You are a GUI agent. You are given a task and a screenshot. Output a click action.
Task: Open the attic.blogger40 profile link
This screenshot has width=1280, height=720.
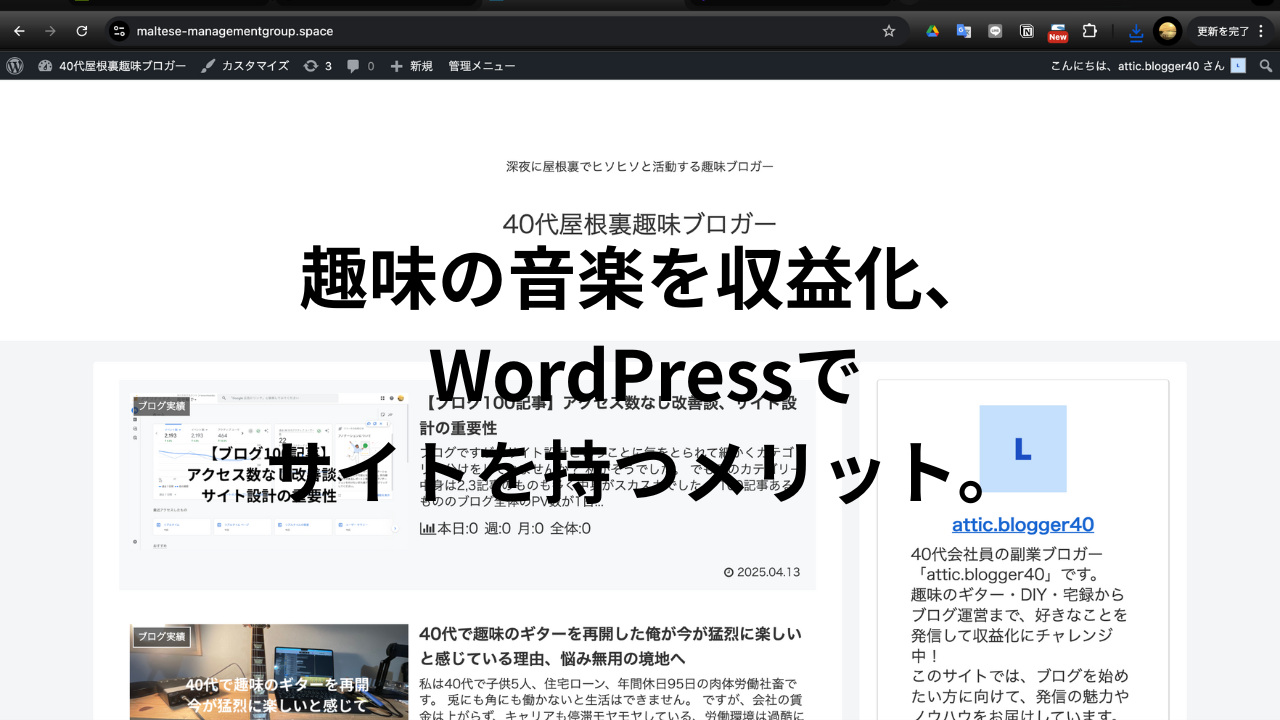[1023, 524]
